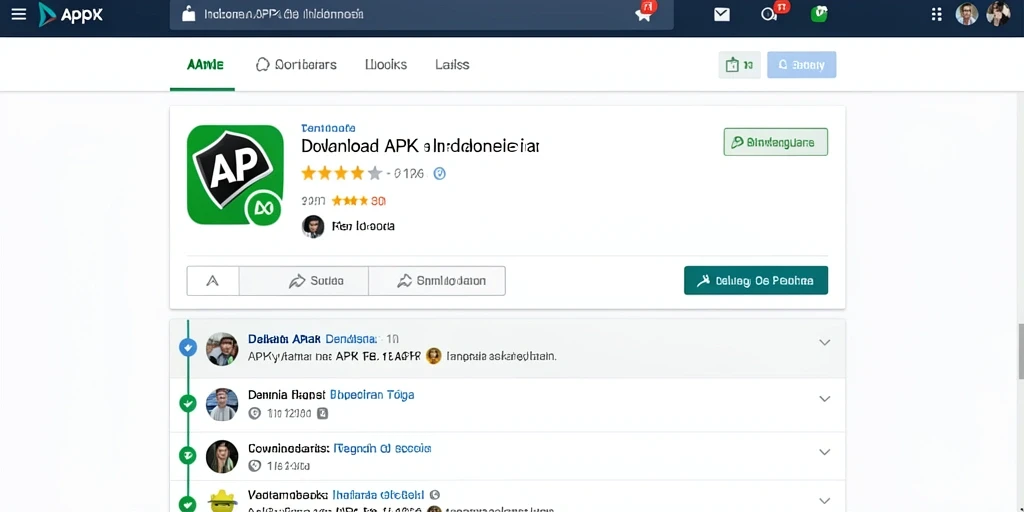Click small box icon after Dennia Rionst timestamp
This screenshot has width=1024, height=512.
pos(322,413)
